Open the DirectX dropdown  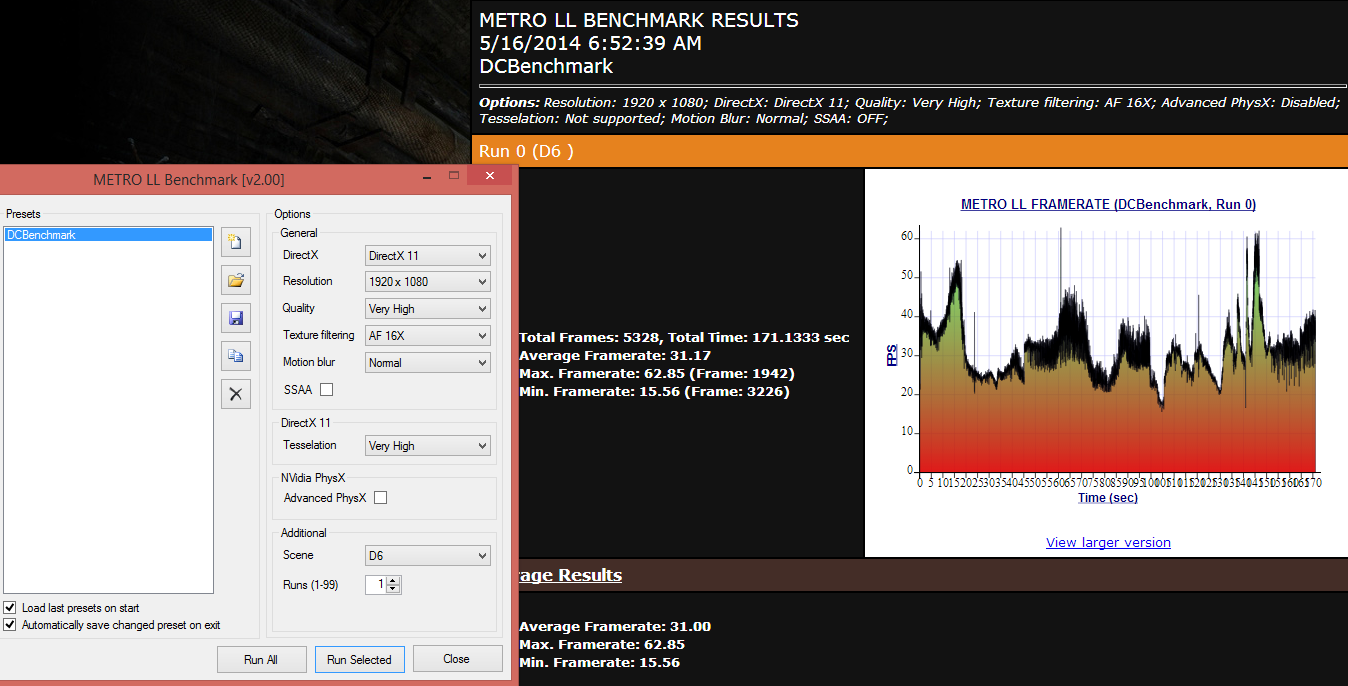pos(428,256)
